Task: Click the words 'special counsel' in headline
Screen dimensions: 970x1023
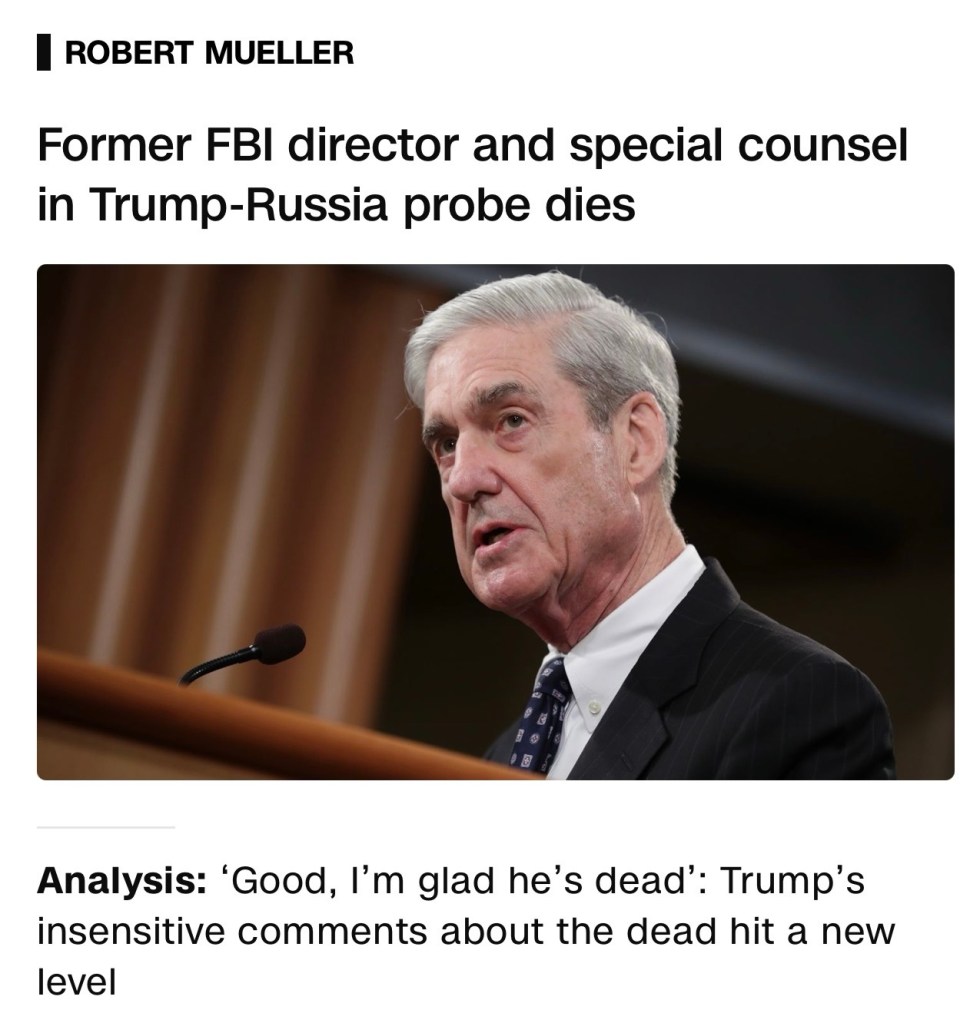Action: tap(738, 147)
